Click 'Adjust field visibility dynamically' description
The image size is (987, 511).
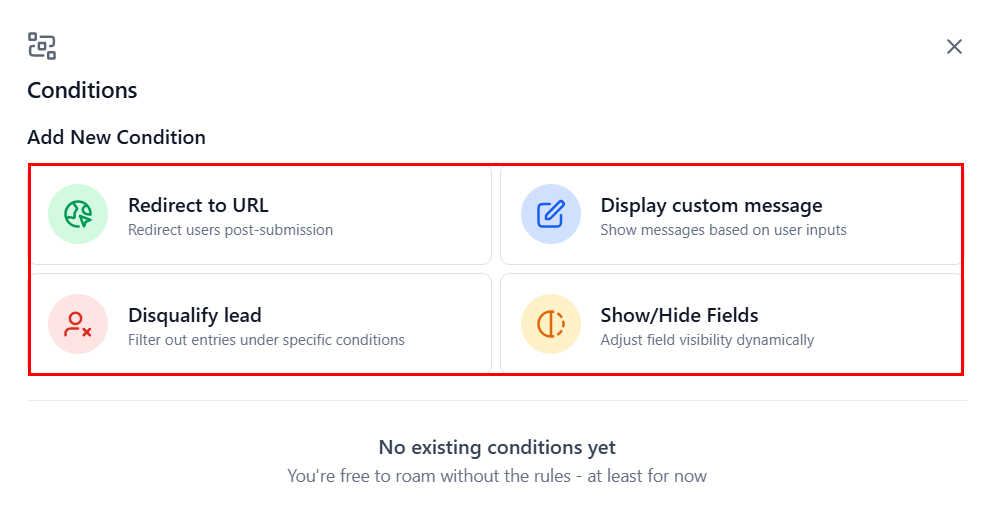707,340
